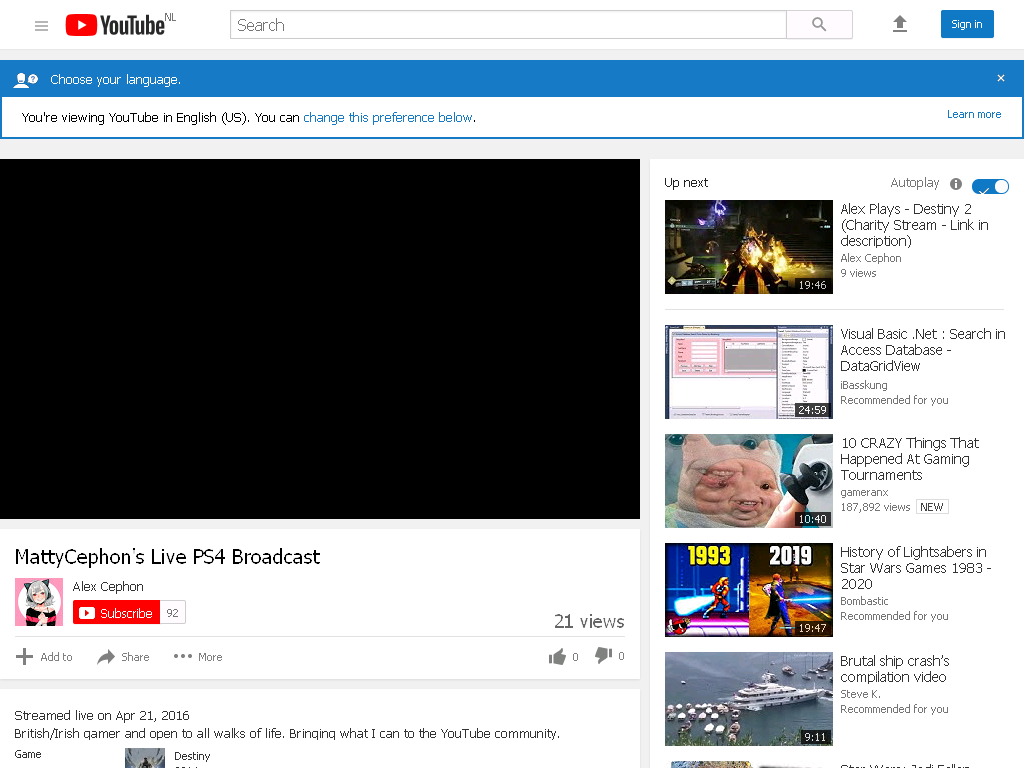This screenshot has width=1024, height=768.
Task: Focus the Search input field
Action: [x=508, y=25]
